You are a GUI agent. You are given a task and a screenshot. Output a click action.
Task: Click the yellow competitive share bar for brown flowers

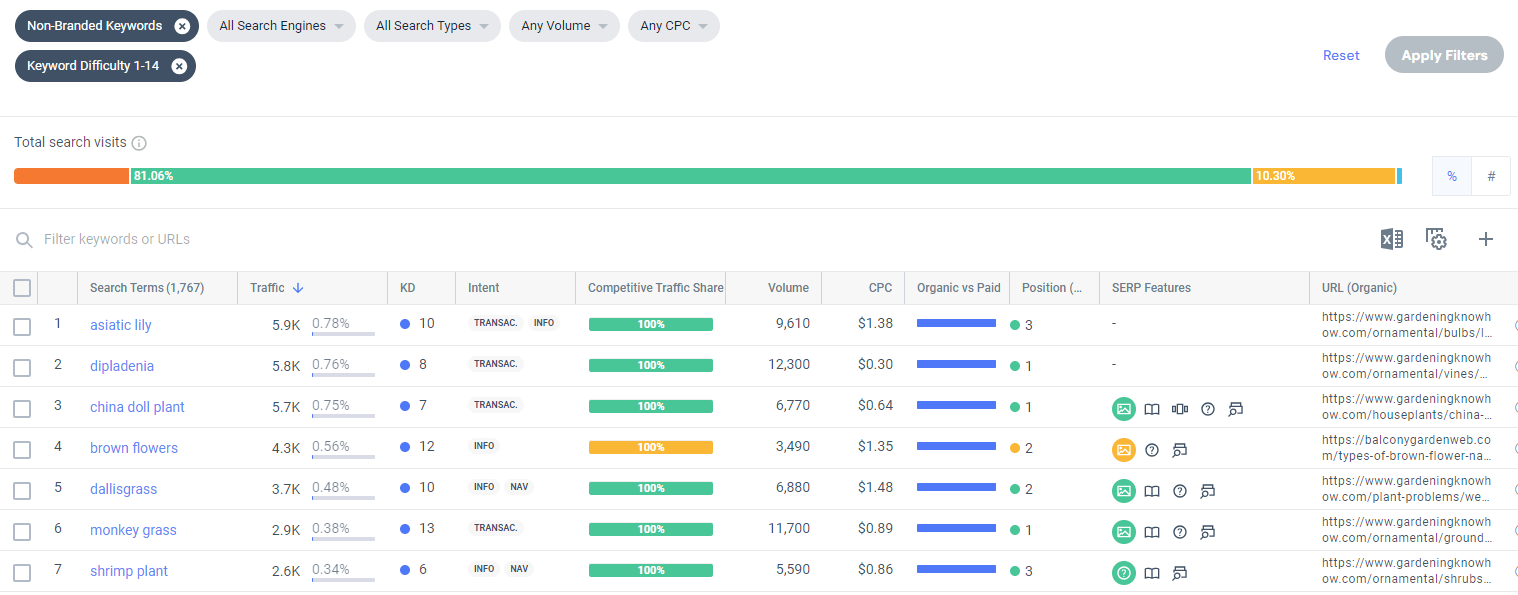click(651, 447)
